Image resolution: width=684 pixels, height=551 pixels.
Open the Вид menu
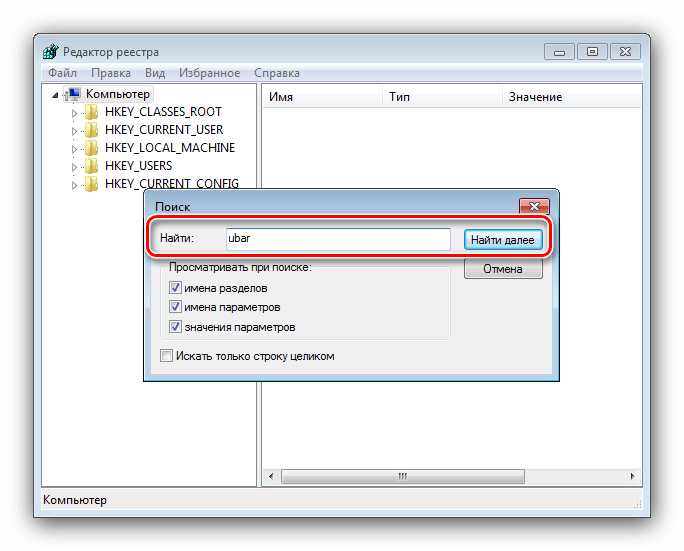click(155, 73)
